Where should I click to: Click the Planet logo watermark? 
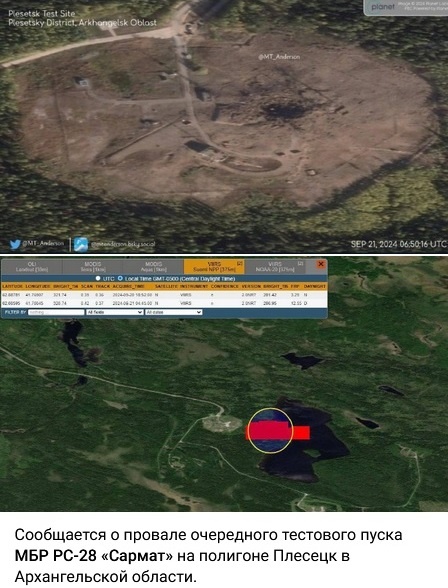coord(383,7)
